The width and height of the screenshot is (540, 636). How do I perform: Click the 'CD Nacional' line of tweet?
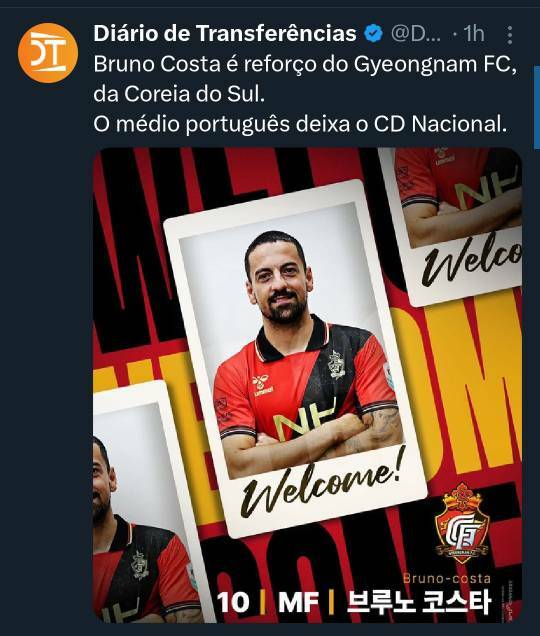(x=300, y=124)
